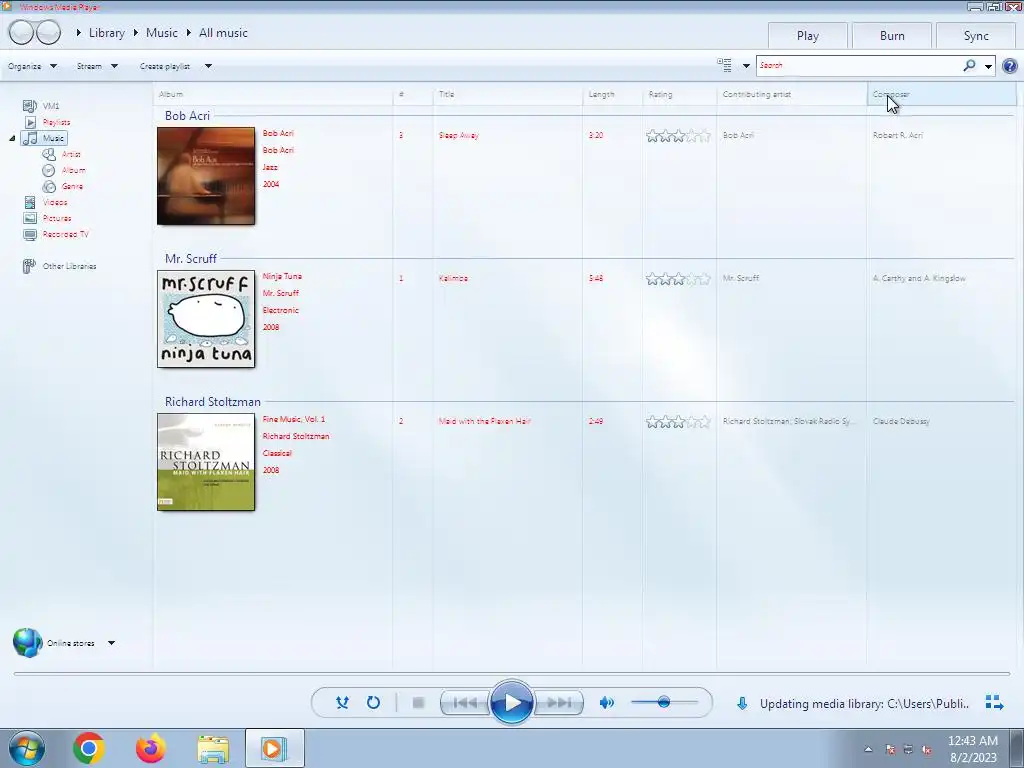1024x768 pixels.
Task: Mute the sound with the speaker icon
Action: click(x=607, y=703)
